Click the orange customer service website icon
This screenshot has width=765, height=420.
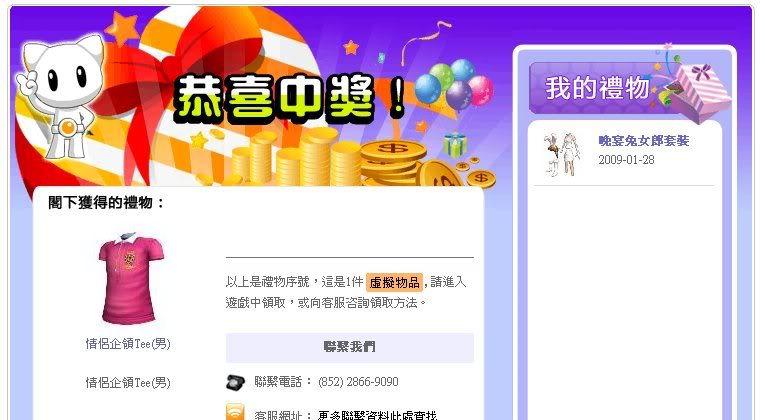click(235, 412)
